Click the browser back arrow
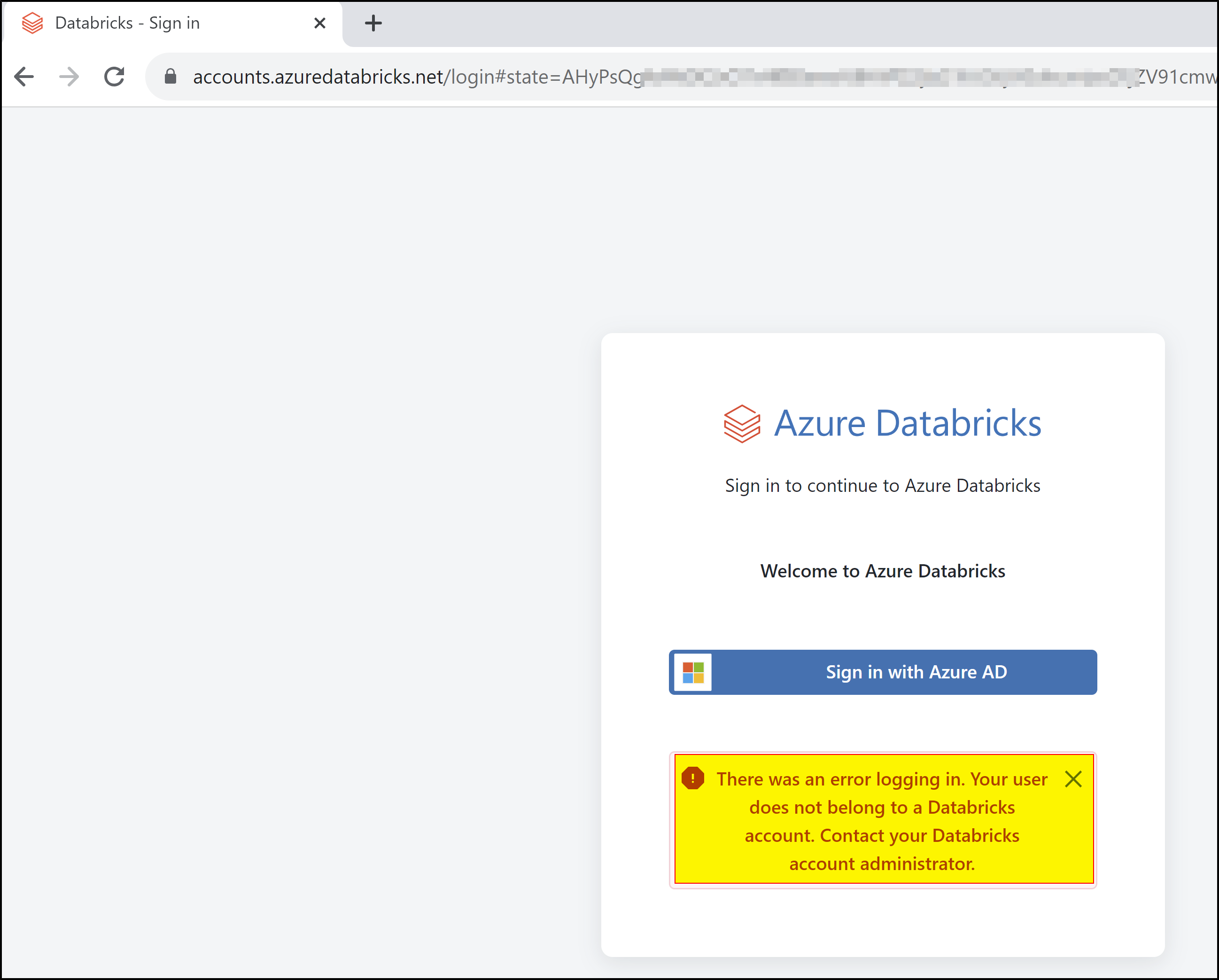Screen dimensions: 1219x980 (24, 76)
